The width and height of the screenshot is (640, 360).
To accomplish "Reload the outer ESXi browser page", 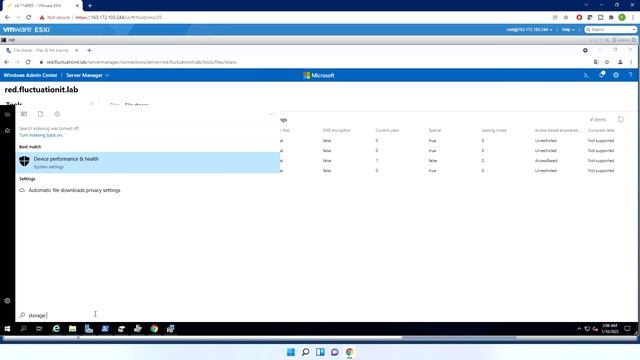I will 29,18.
